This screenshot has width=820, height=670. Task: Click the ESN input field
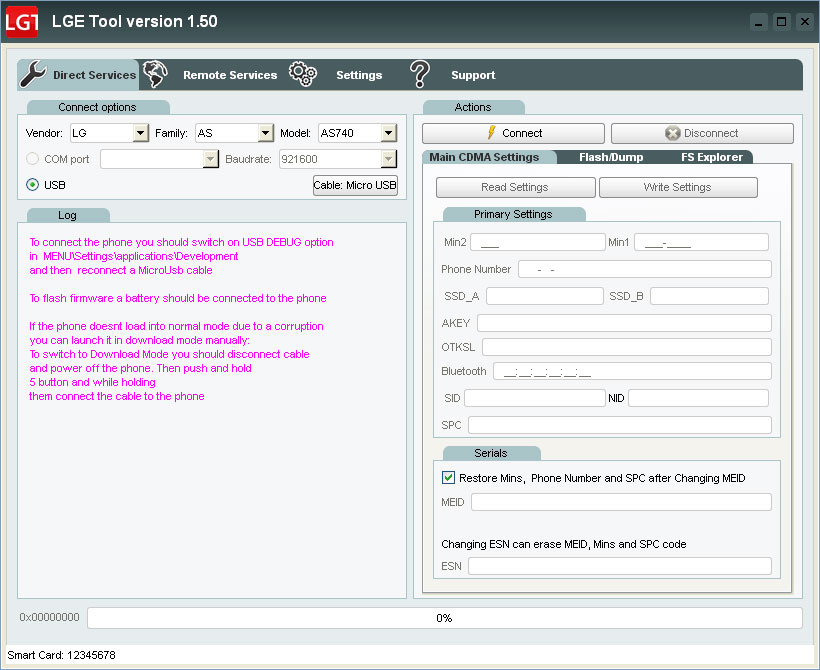620,566
